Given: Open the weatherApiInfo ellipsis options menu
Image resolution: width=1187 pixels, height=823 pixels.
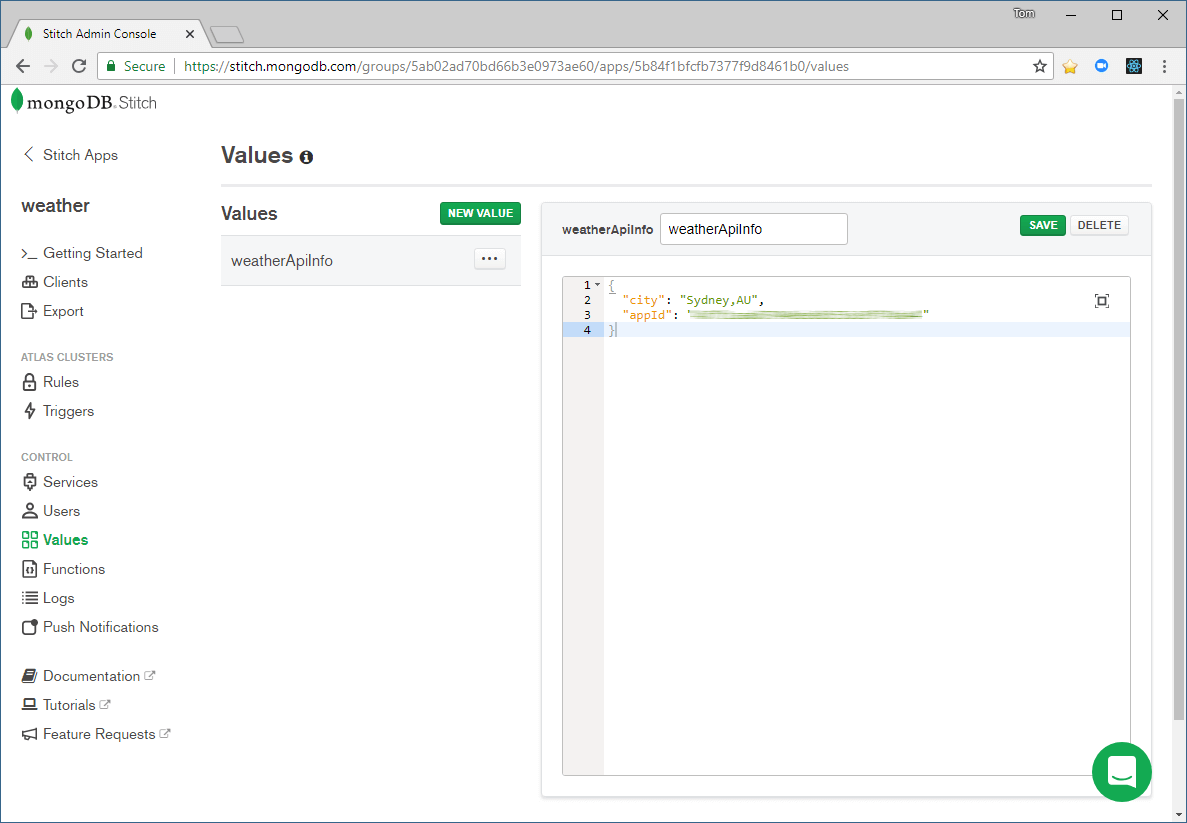Looking at the screenshot, I should point(490,259).
